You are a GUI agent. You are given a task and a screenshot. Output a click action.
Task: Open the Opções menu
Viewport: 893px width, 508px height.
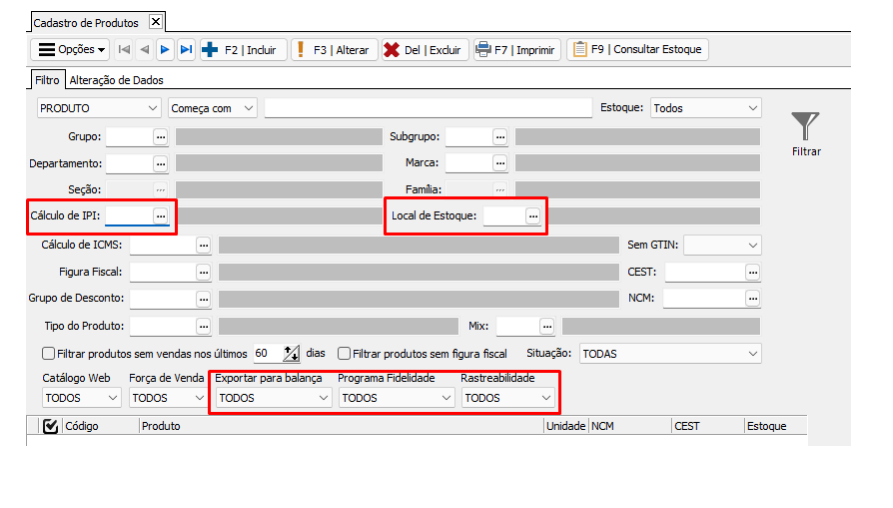click(72, 49)
